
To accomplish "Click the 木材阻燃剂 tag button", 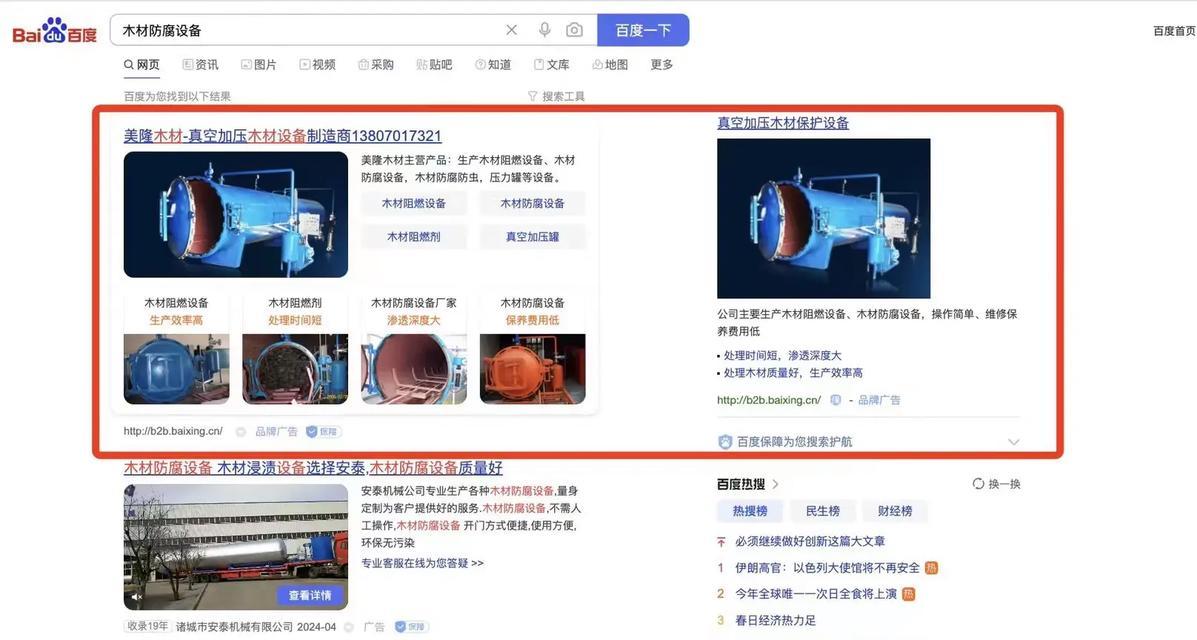I will coord(414,237).
